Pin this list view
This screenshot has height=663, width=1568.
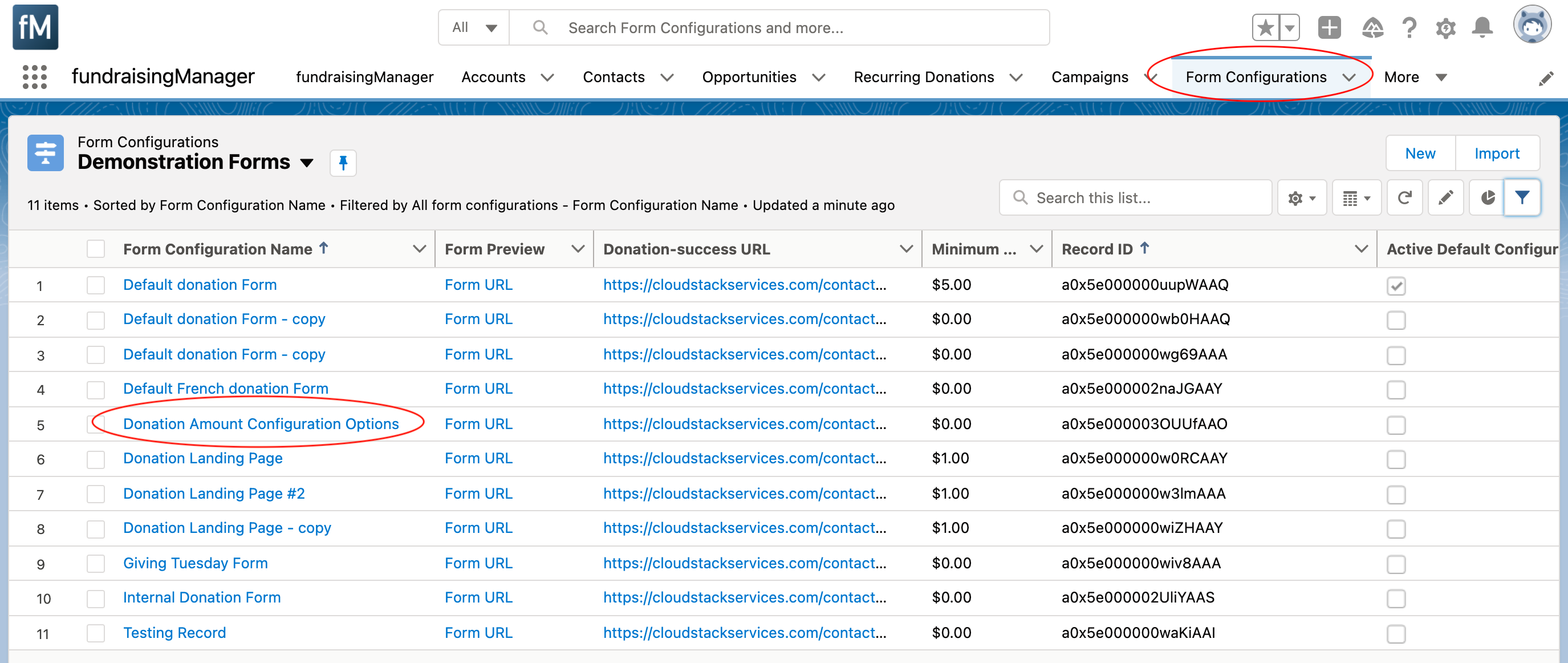click(x=343, y=163)
